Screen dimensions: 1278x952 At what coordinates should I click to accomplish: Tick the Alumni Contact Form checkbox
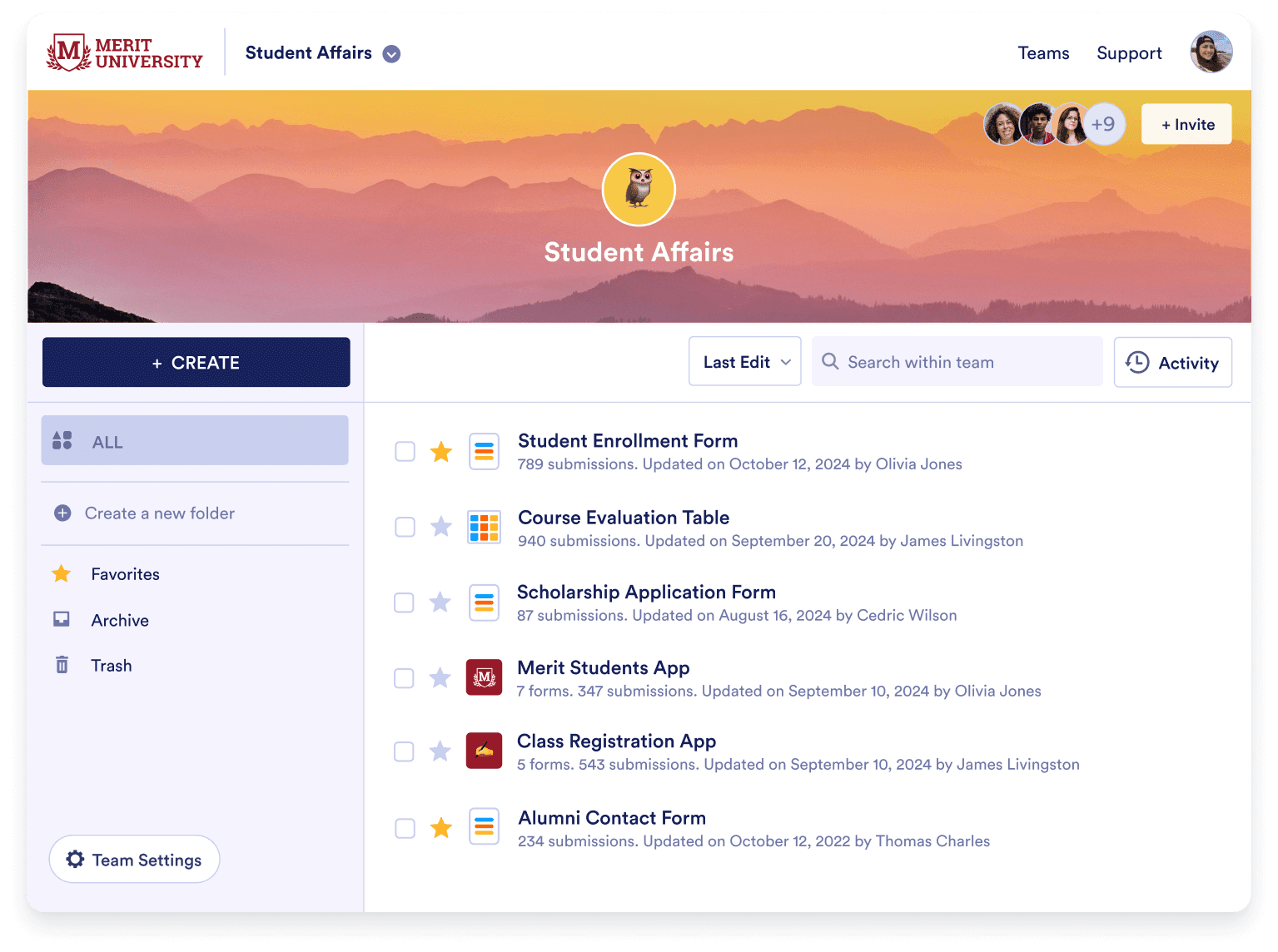[405, 828]
